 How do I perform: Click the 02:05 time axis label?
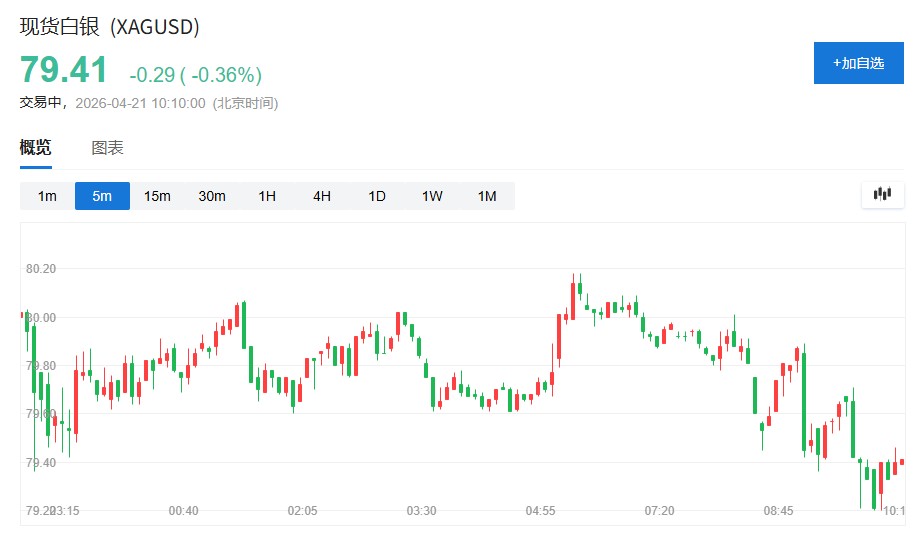[302, 511]
